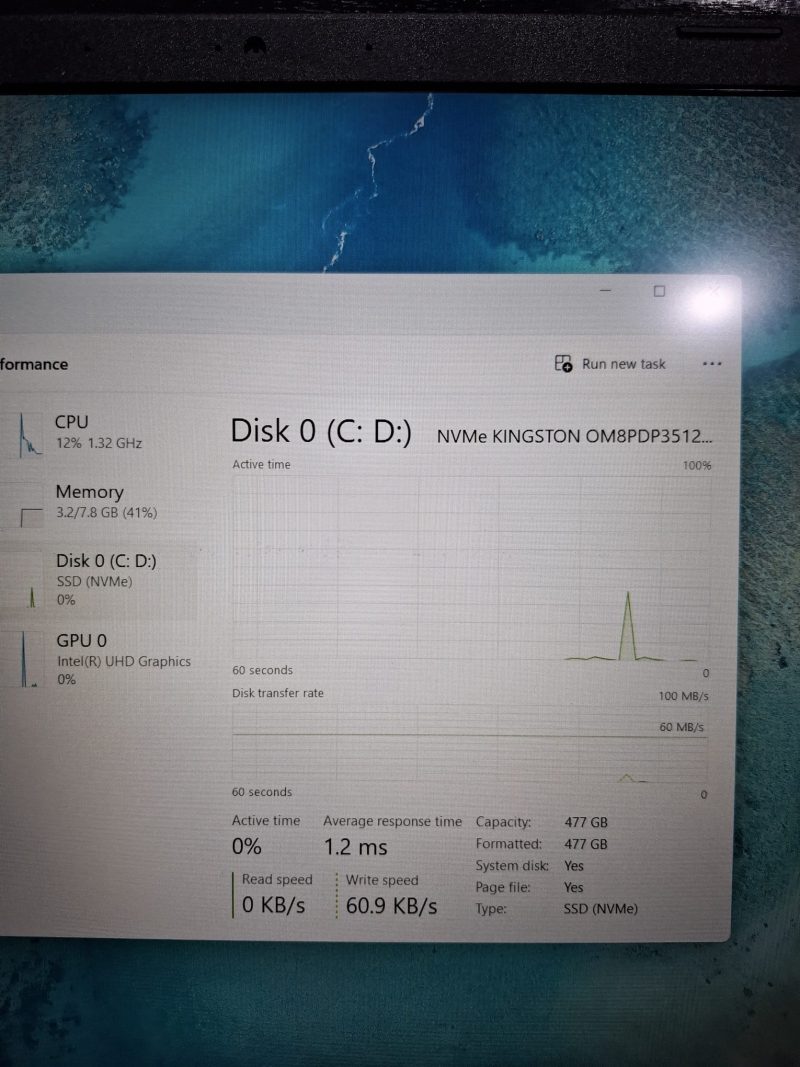800x1067 pixels.
Task: Click the 12% 1.32 GHz CPU reading
Action: 99,443
